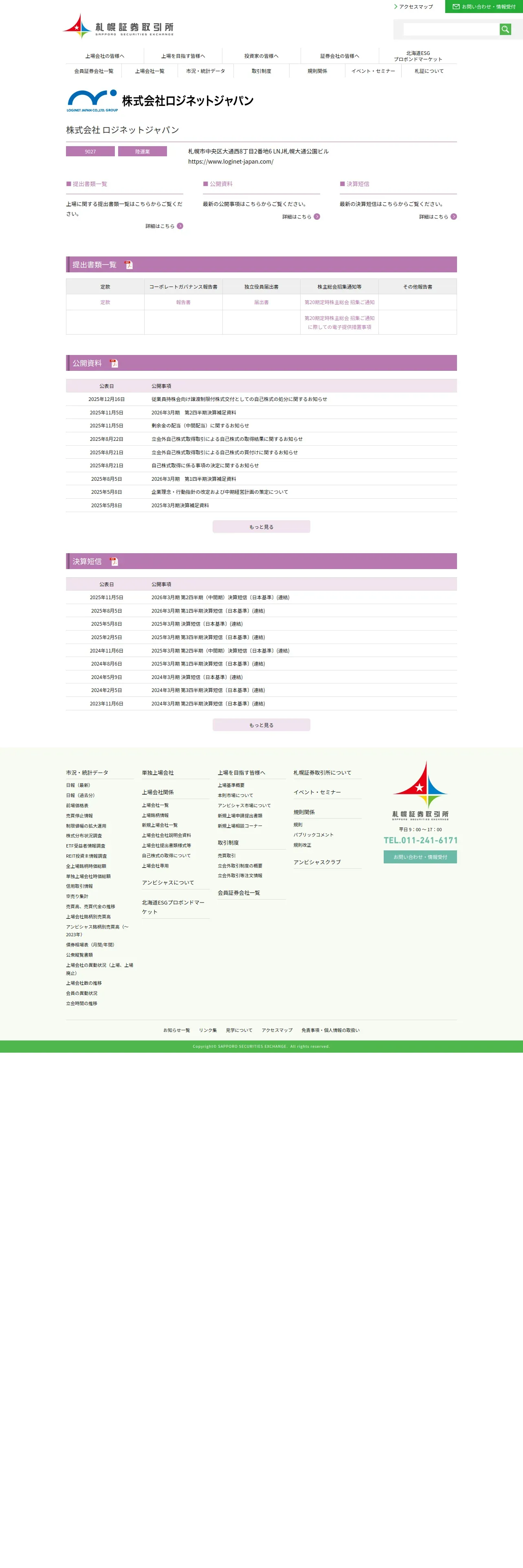Open 上場を目指す皆様へ menu

[183, 56]
